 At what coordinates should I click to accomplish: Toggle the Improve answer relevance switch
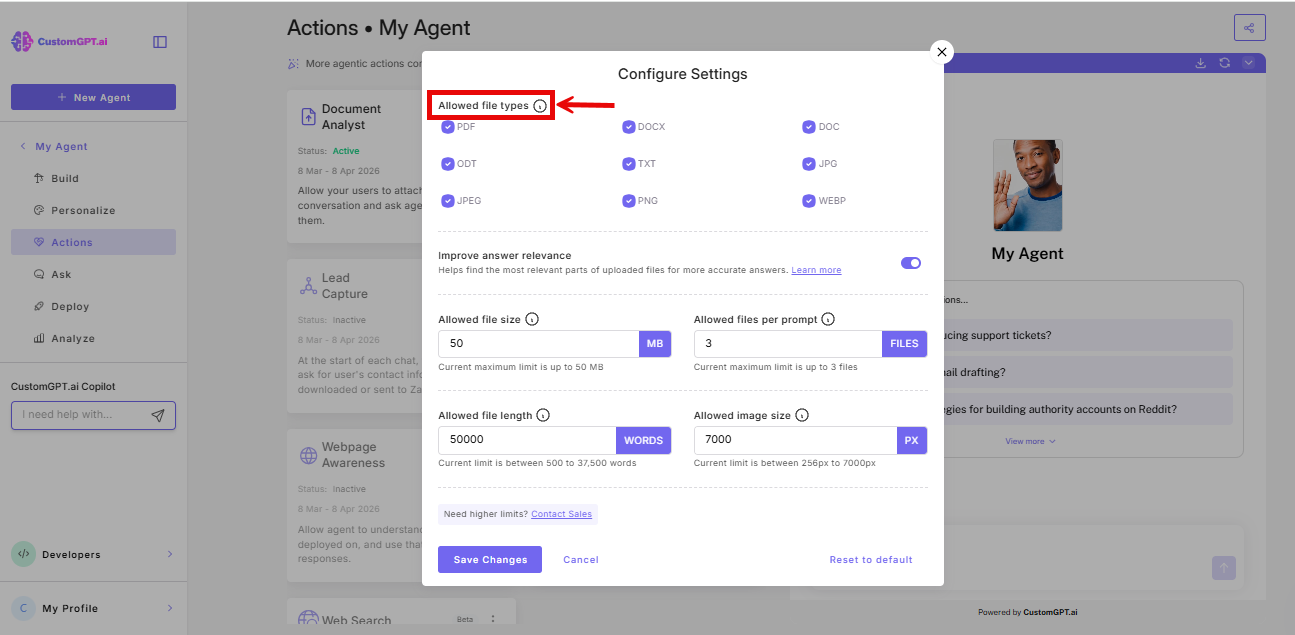pos(910,263)
